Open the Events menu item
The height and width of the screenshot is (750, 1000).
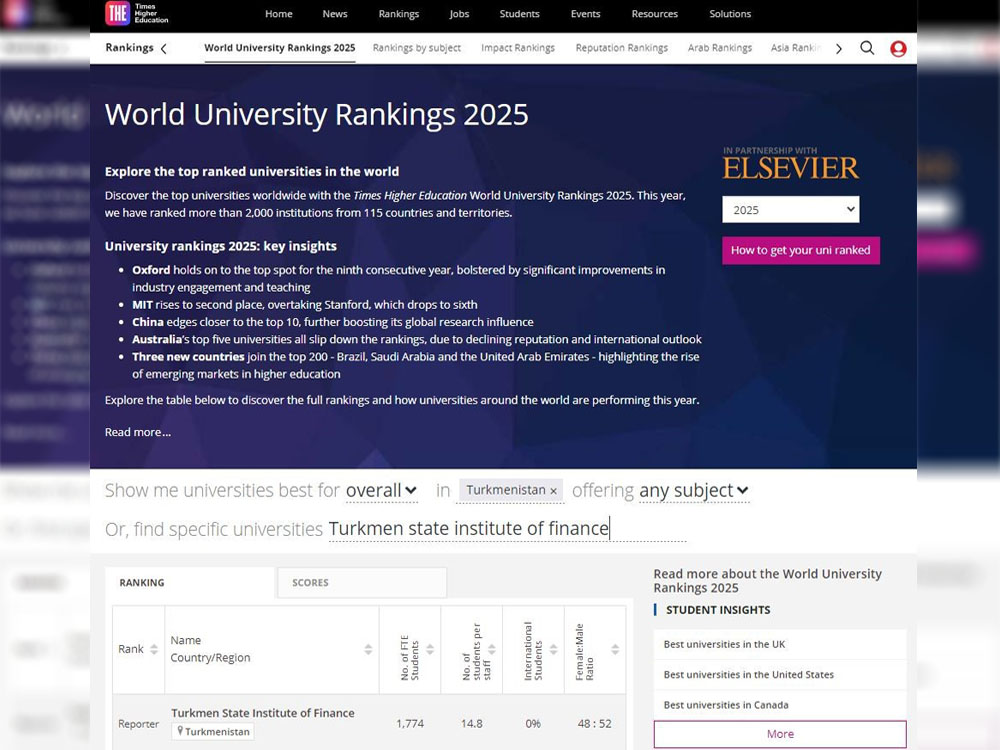pyautogui.click(x=585, y=14)
